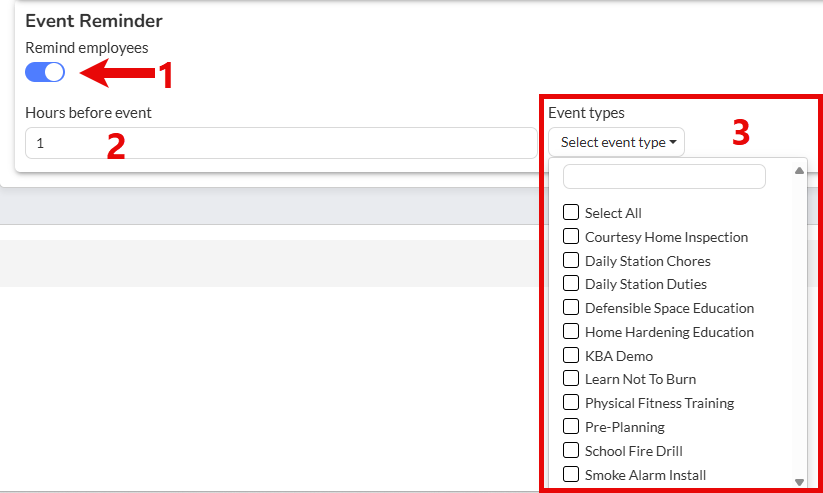The image size is (823, 493).
Task: Check the School Fire Drill checkbox
Action: 571,450
